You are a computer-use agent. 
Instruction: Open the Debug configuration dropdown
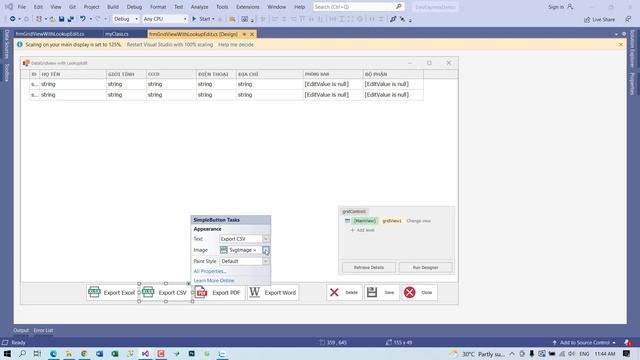point(126,19)
